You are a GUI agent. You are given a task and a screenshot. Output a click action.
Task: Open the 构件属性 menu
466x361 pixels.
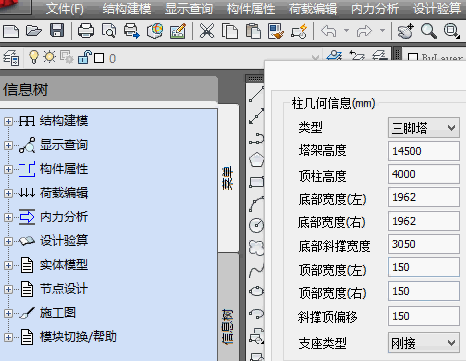[x=251, y=8]
